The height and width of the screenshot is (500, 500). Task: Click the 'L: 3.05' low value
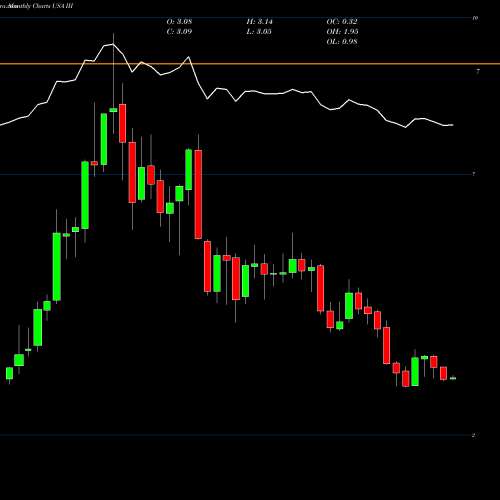tap(259, 32)
